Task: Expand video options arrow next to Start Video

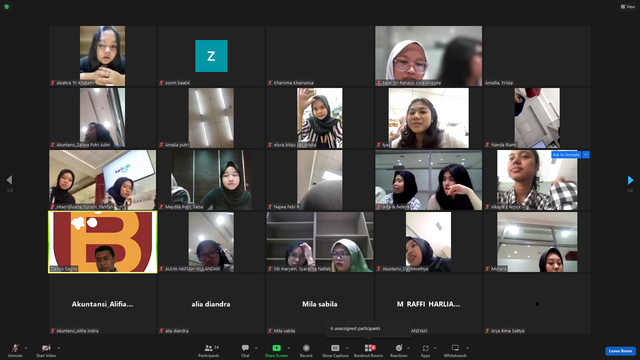Action: point(58,348)
